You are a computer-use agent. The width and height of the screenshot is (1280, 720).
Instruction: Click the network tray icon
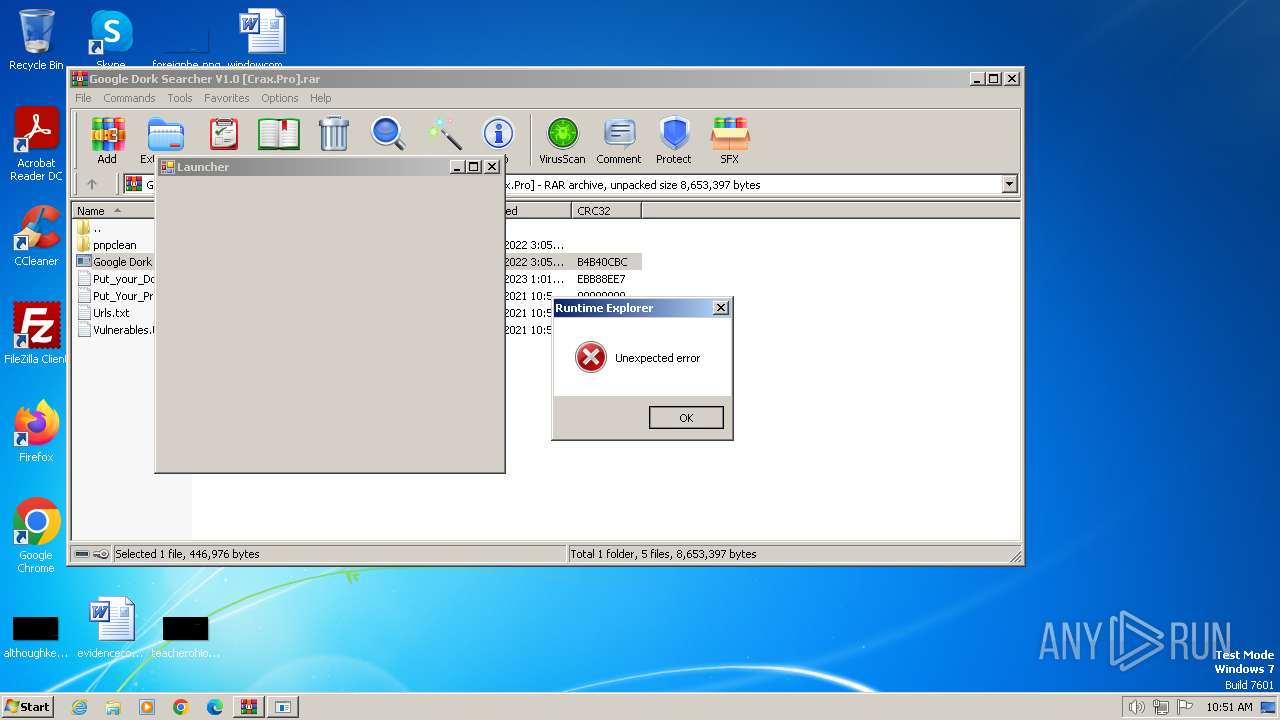pyautogui.click(x=1160, y=707)
